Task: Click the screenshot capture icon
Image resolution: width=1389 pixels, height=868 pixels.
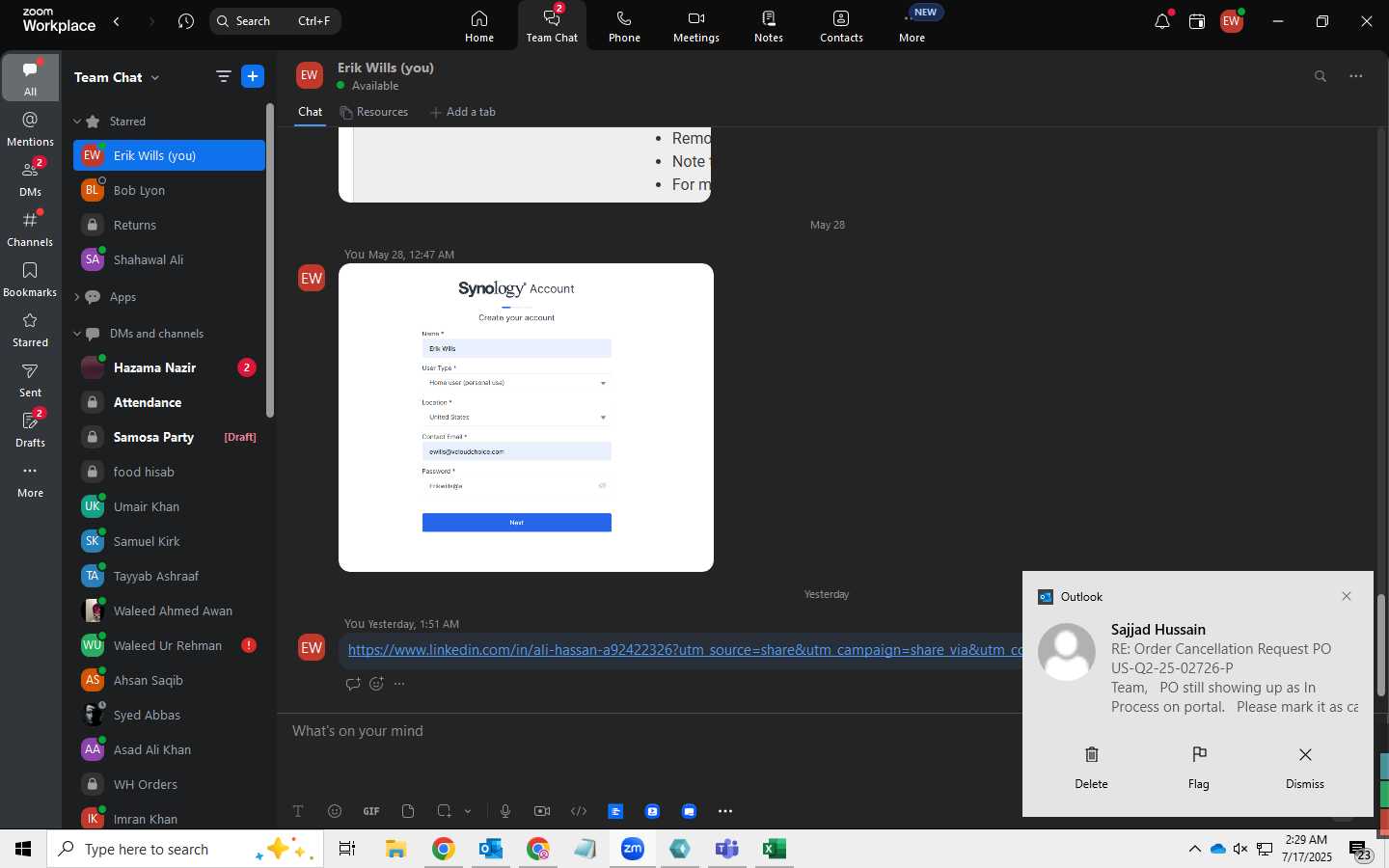Action: [x=444, y=811]
